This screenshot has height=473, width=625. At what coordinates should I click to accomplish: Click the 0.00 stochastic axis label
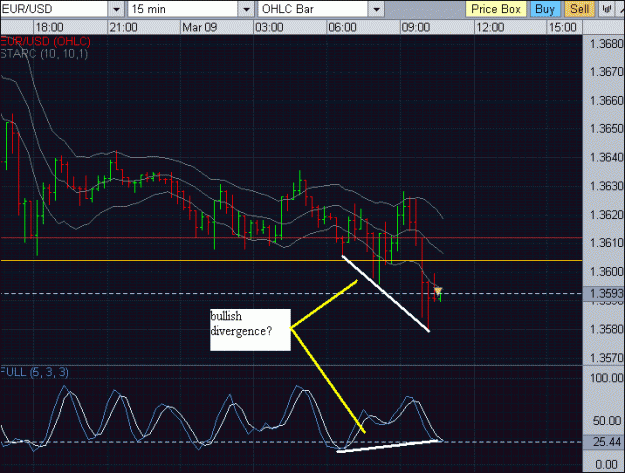tap(607, 465)
